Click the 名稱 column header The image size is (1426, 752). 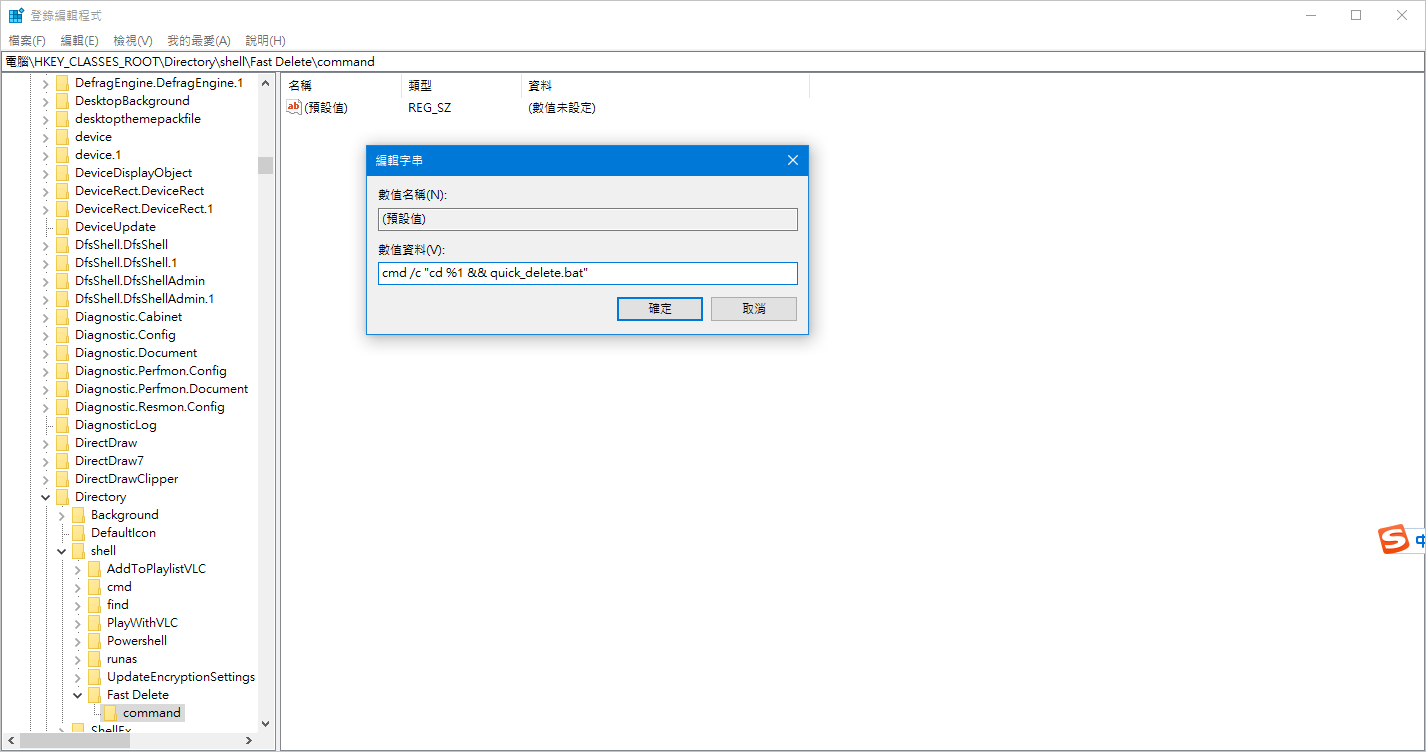pyautogui.click(x=341, y=86)
